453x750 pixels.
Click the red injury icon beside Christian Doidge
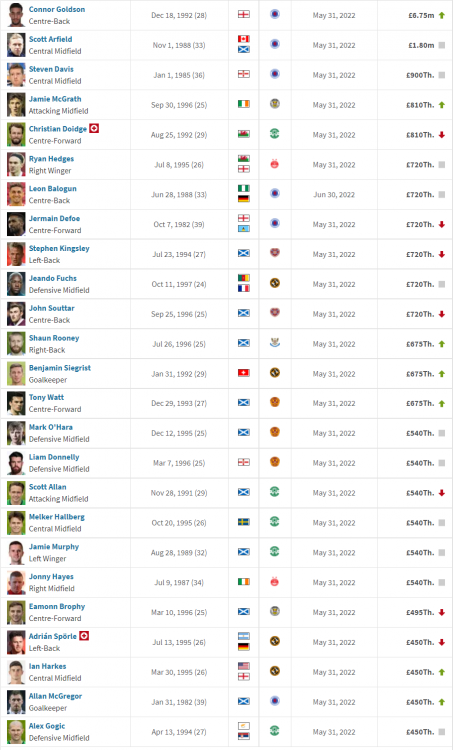click(x=94, y=128)
